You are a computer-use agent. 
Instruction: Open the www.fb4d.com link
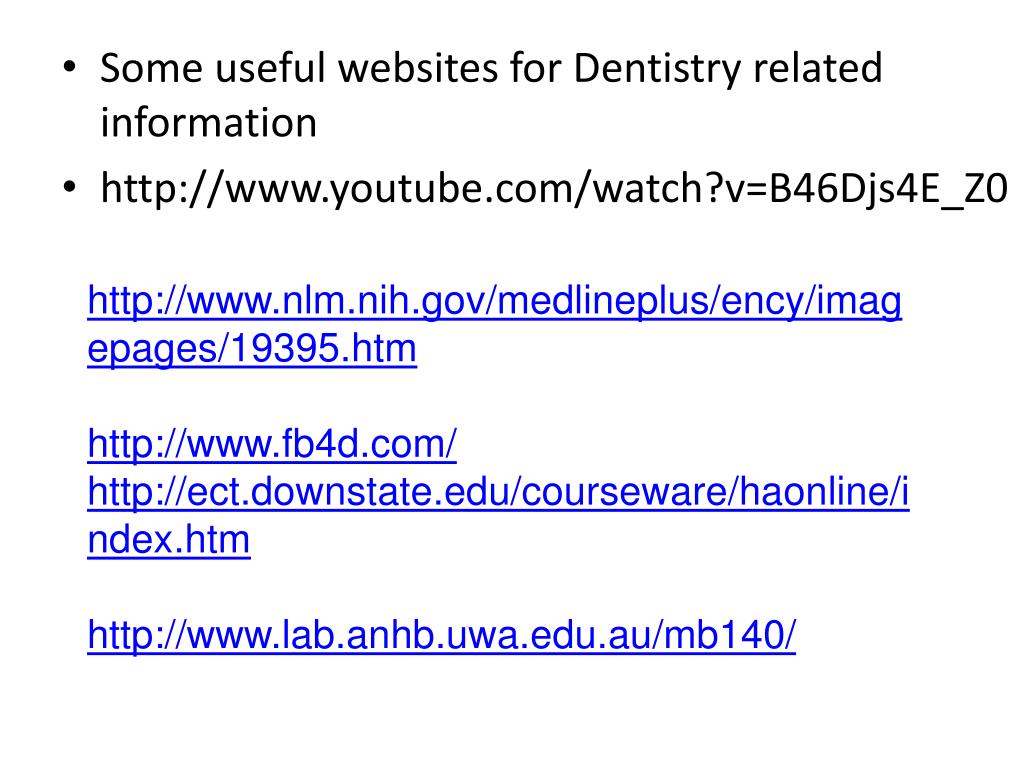point(272,445)
